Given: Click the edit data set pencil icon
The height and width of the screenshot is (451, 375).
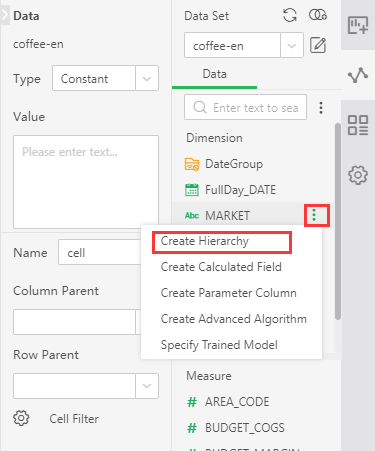Looking at the screenshot, I should click(318, 45).
